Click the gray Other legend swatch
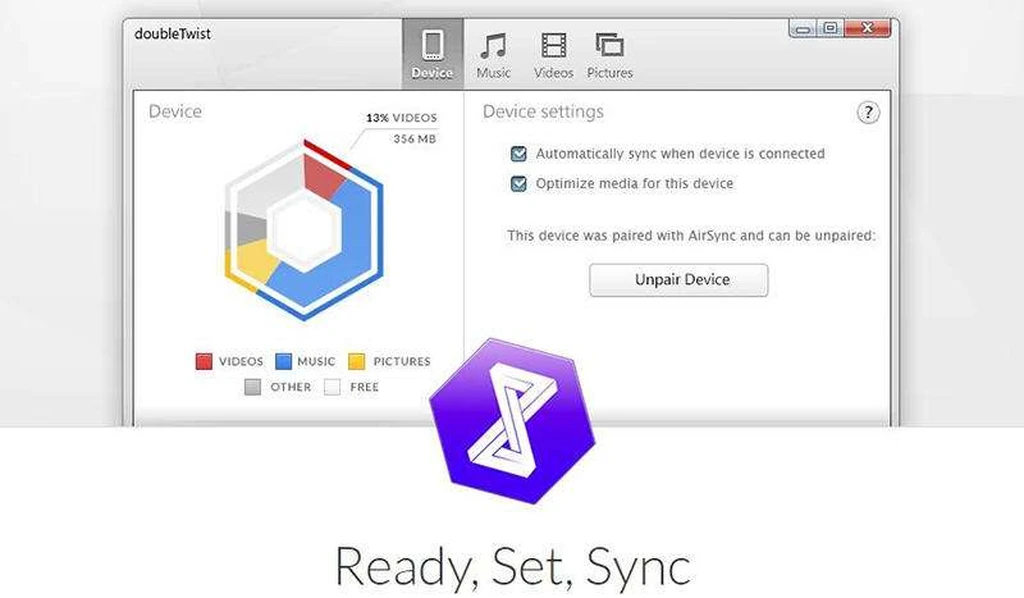 253,387
